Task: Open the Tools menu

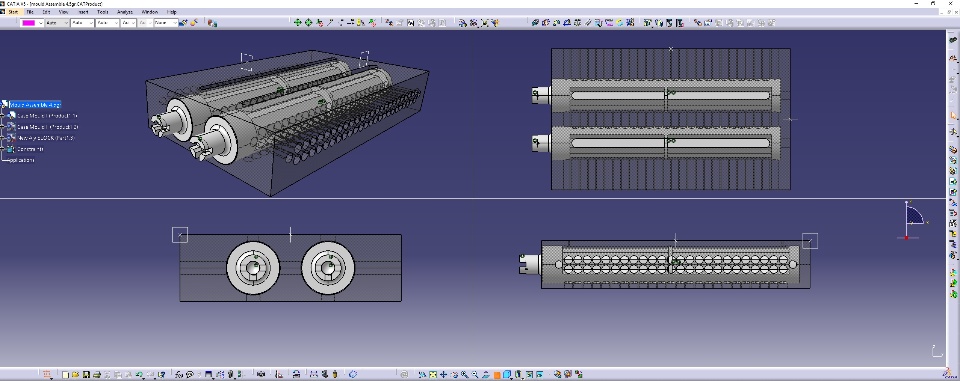Action: [103, 12]
